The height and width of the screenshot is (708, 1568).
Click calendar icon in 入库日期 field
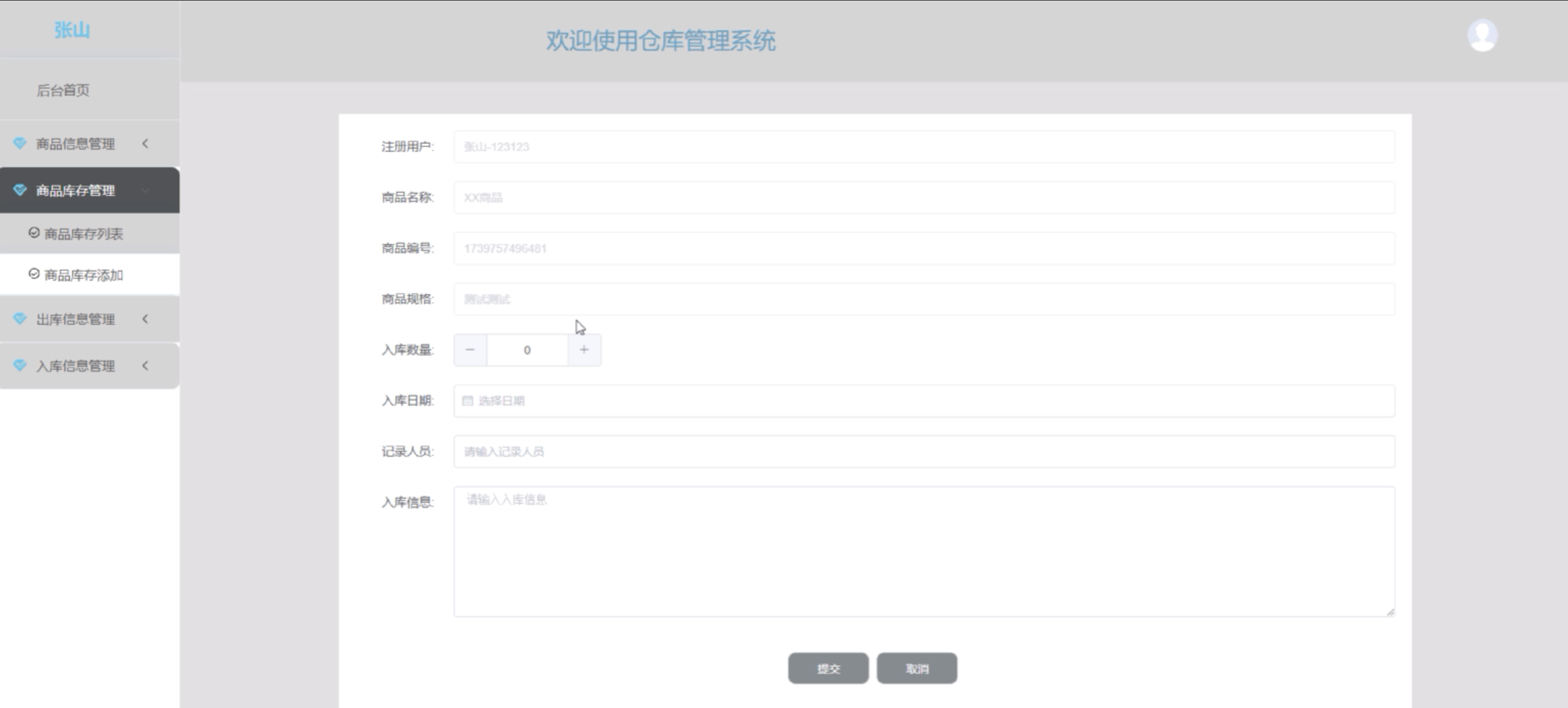467,401
